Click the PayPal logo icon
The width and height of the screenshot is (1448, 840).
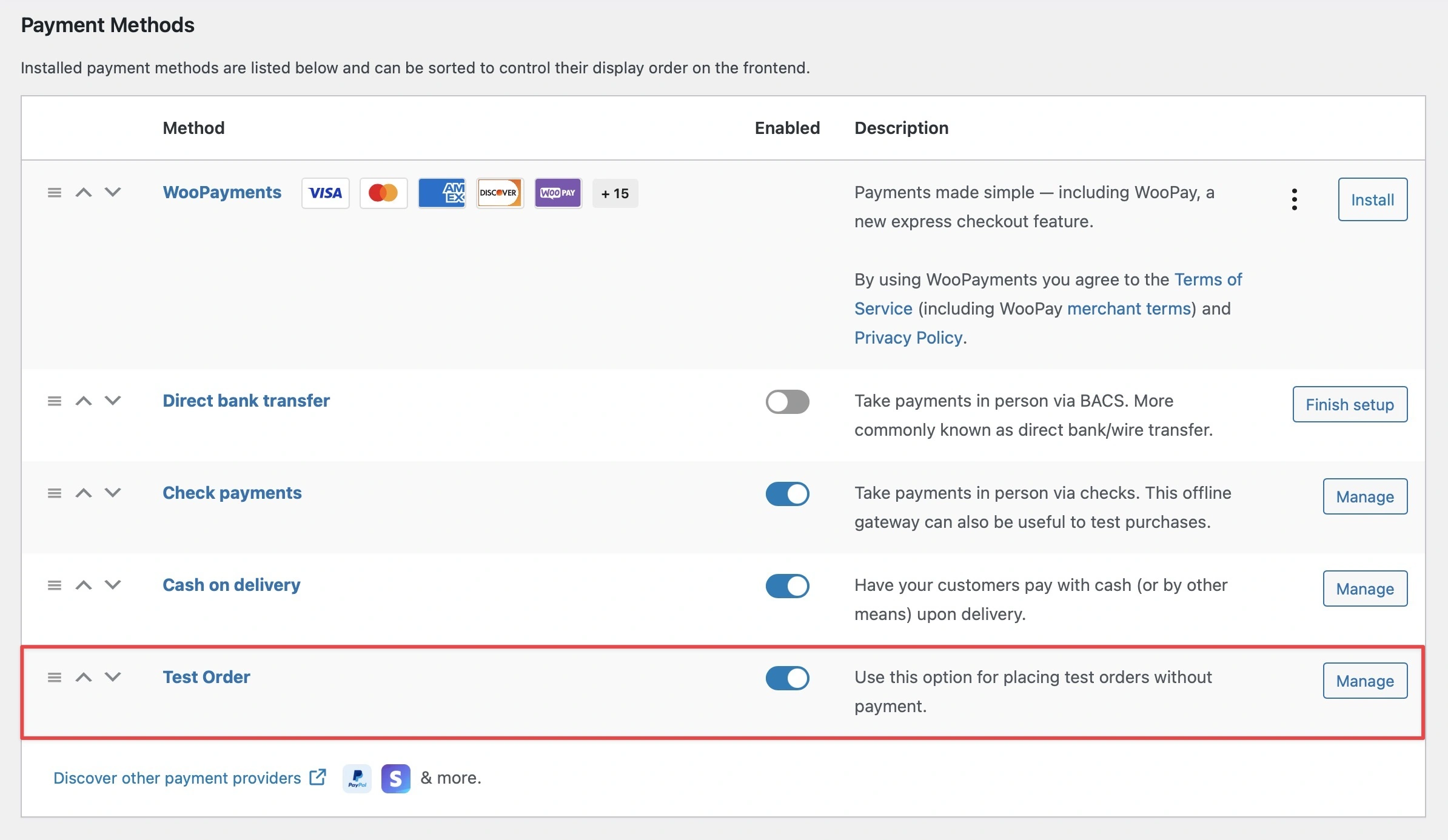pos(357,778)
